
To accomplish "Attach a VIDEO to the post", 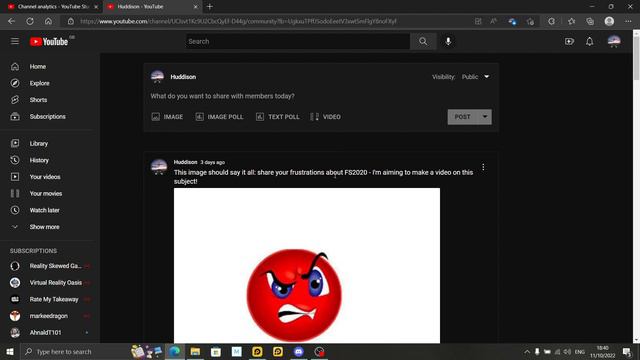I will tap(326, 117).
